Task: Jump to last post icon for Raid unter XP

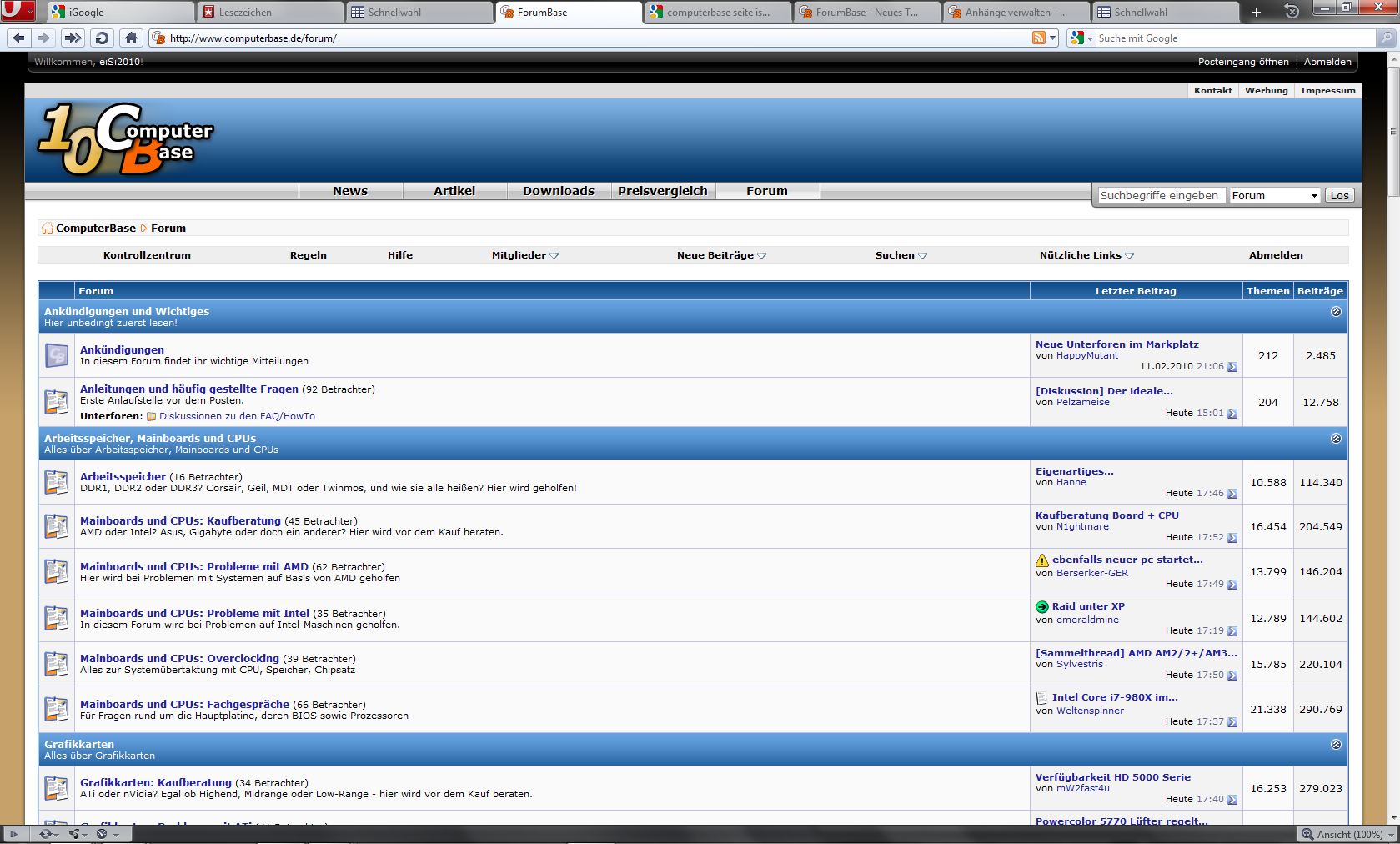Action: tap(1232, 631)
